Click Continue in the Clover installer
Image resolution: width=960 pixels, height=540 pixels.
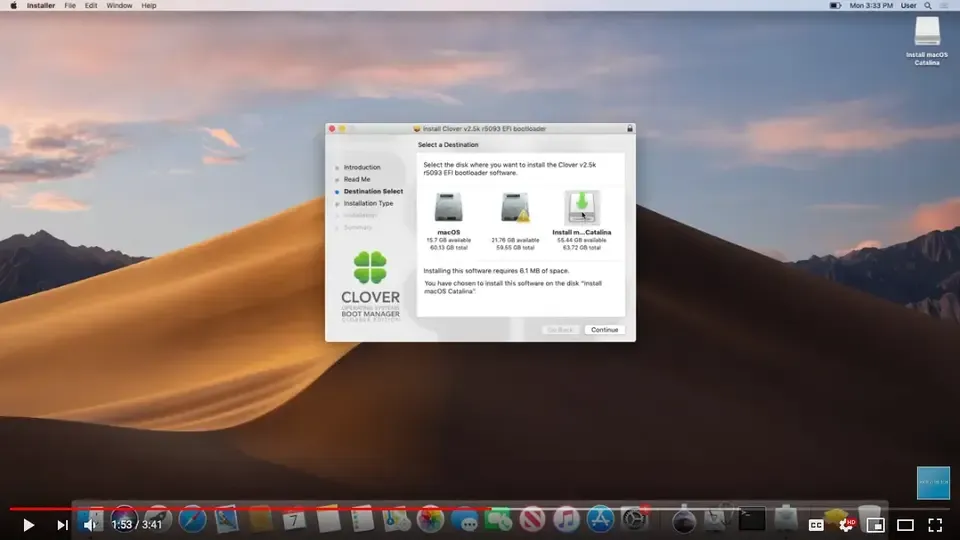(604, 330)
